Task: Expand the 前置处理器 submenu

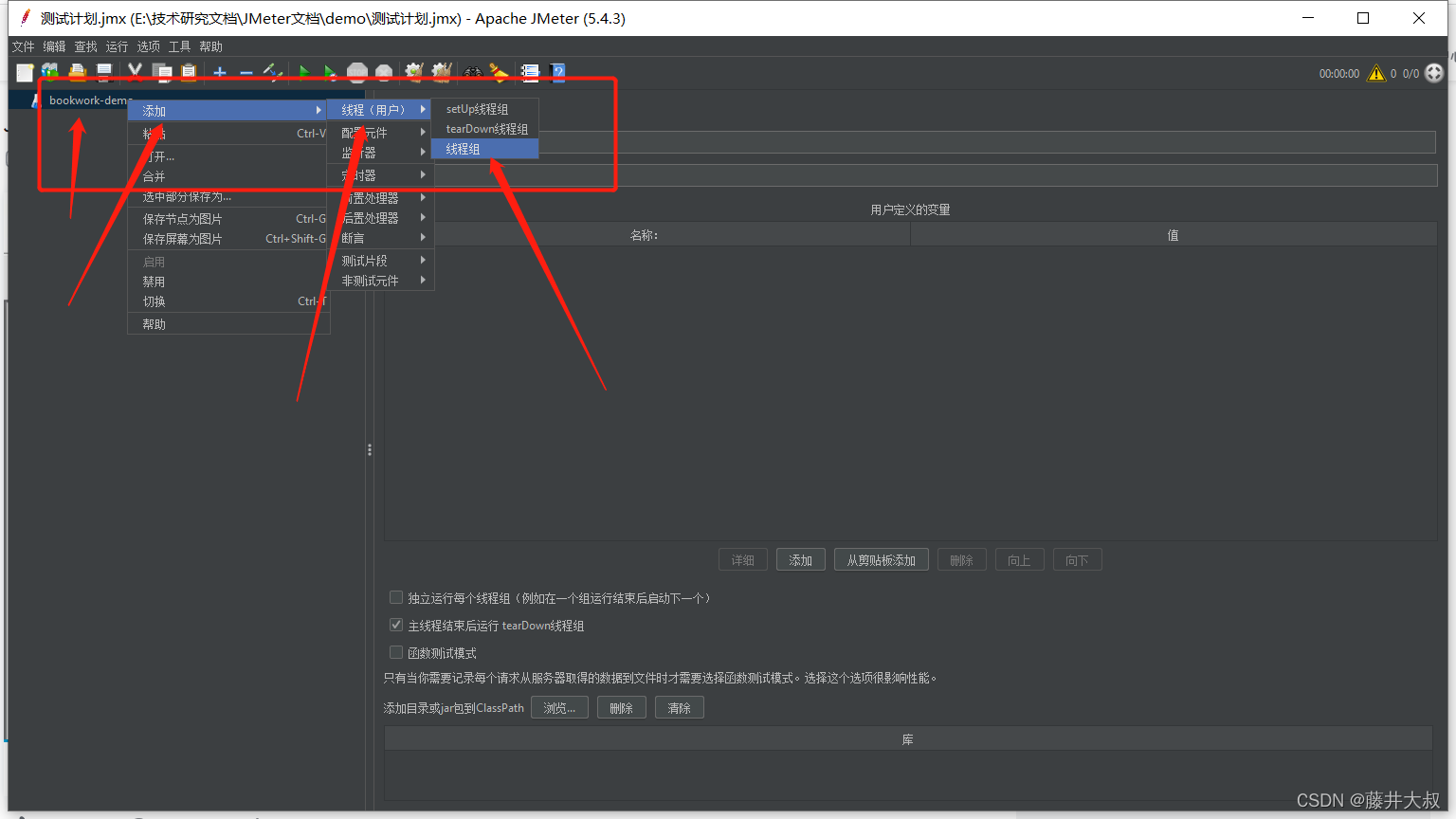Action: (x=380, y=198)
